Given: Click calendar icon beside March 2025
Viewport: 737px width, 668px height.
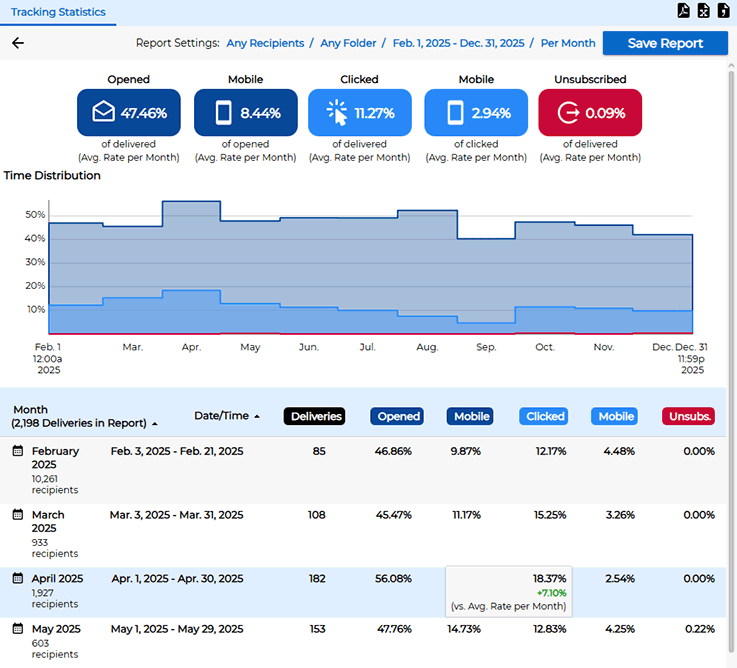Looking at the screenshot, I should coord(18,515).
